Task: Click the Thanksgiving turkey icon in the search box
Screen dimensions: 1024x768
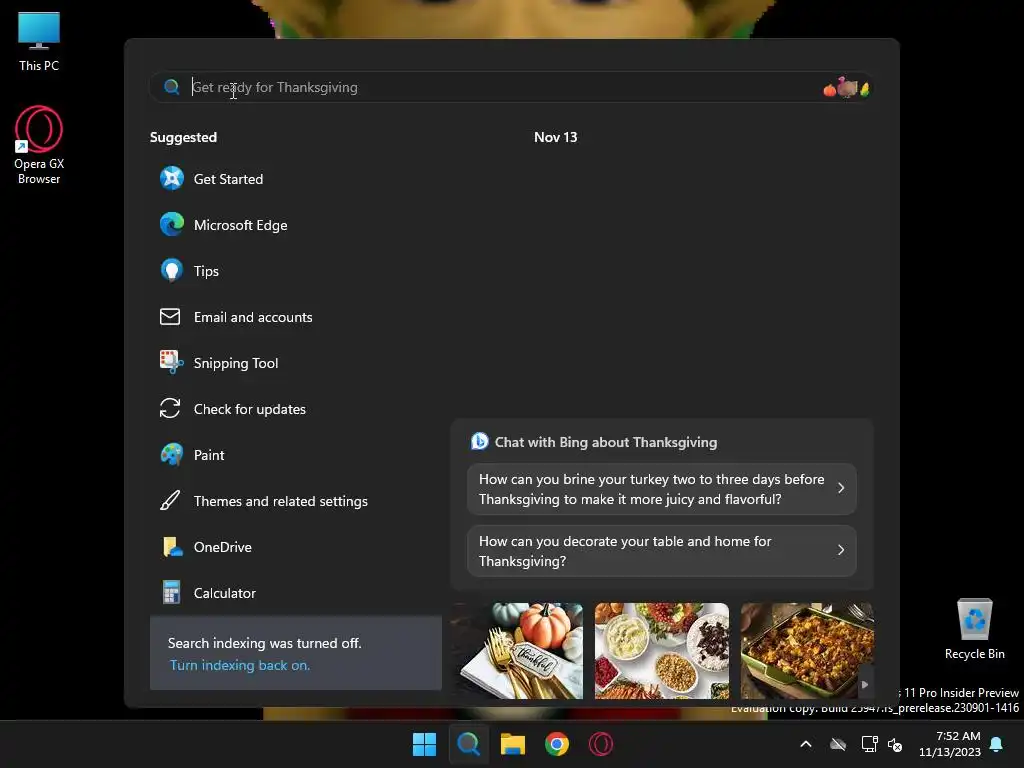Action: (x=846, y=87)
